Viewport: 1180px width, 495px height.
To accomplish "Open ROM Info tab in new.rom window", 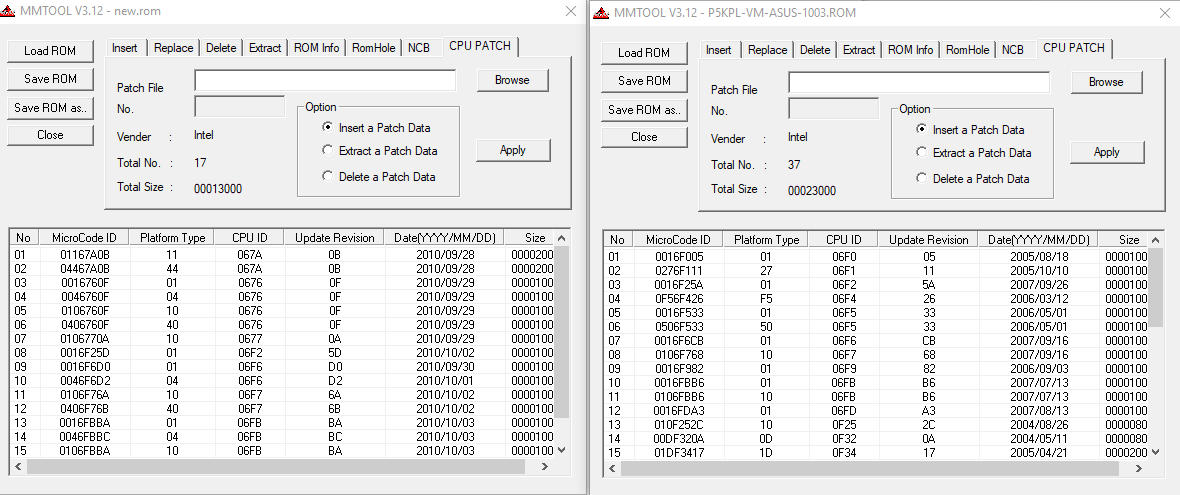I will point(316,47).
